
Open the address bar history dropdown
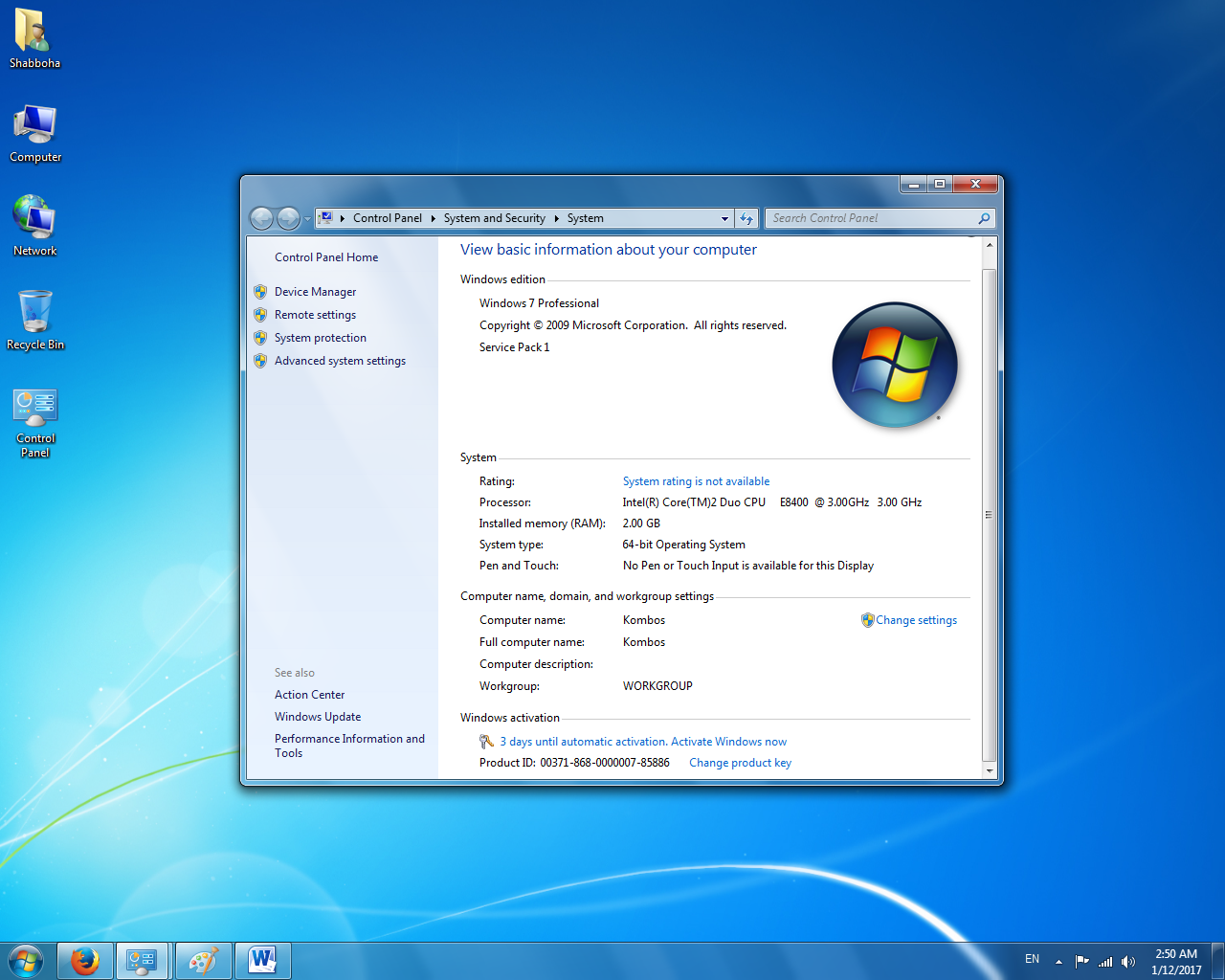[724, 218]
